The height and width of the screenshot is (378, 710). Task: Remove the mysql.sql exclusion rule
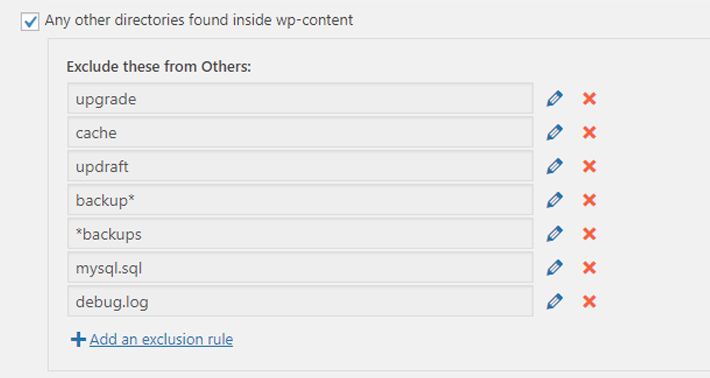click(x=589, y=268)
